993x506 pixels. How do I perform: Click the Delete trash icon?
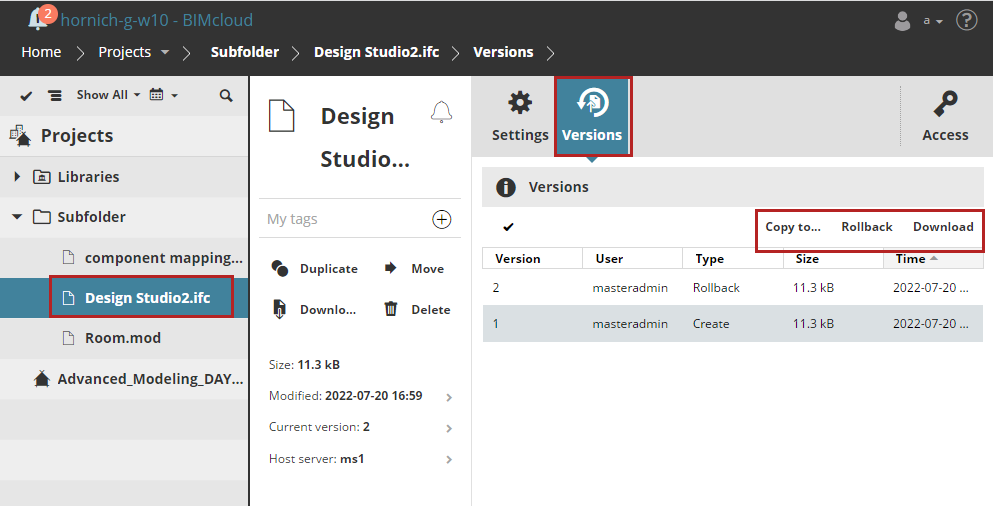coord(392,310)
